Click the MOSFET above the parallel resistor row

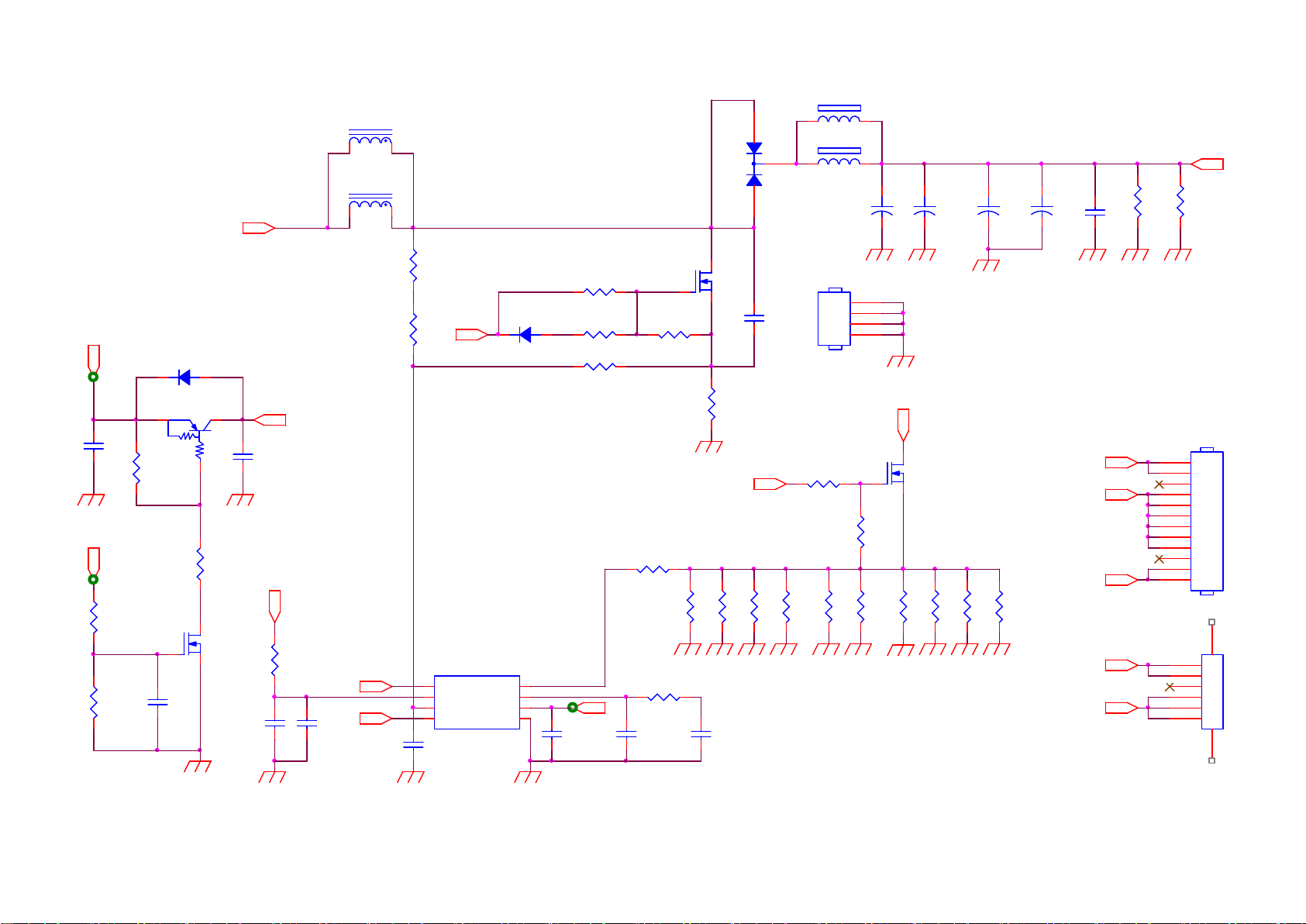[895, 473]
